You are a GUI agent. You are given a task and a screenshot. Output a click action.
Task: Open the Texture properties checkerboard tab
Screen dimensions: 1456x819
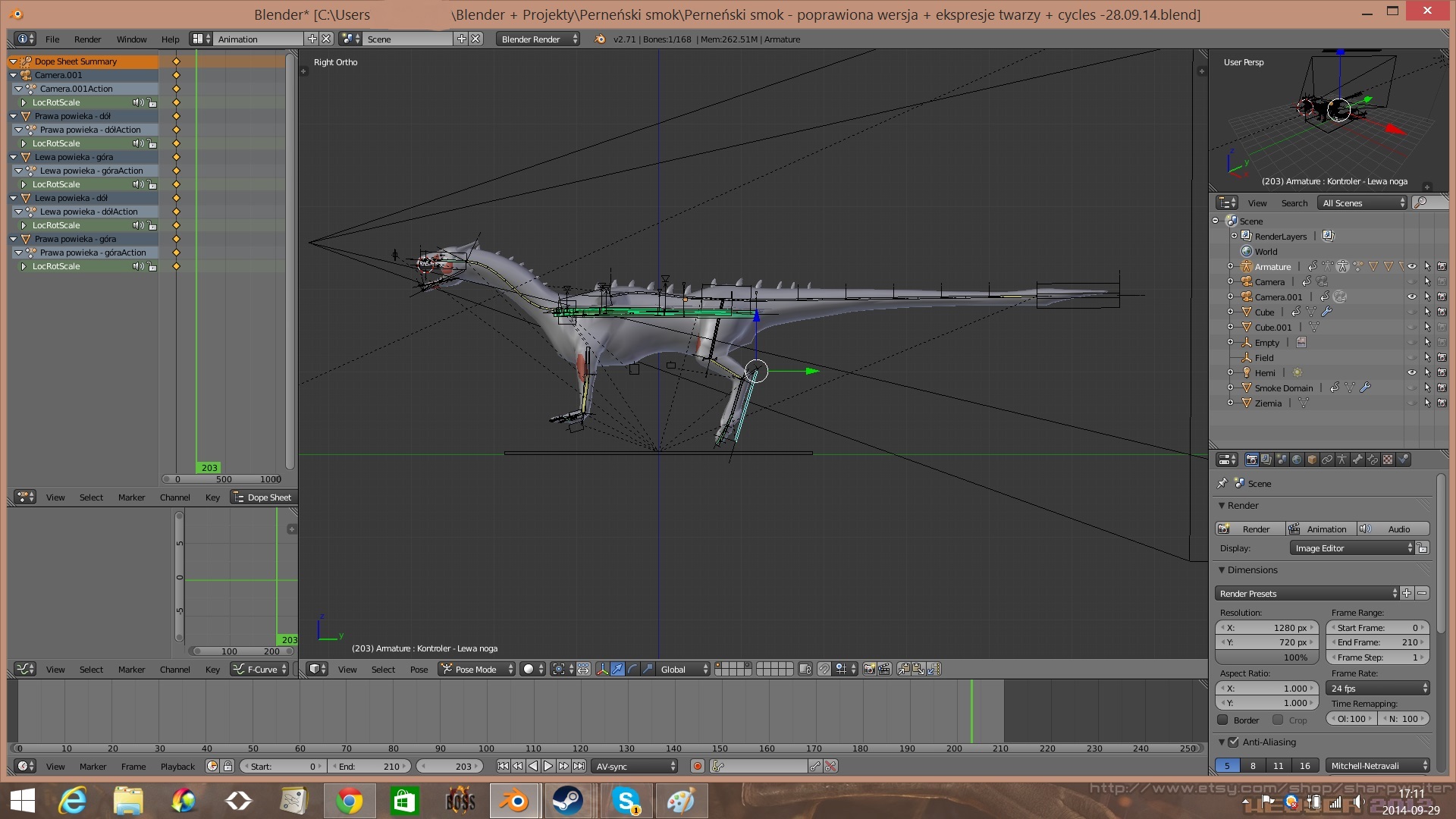(1388, 460)
